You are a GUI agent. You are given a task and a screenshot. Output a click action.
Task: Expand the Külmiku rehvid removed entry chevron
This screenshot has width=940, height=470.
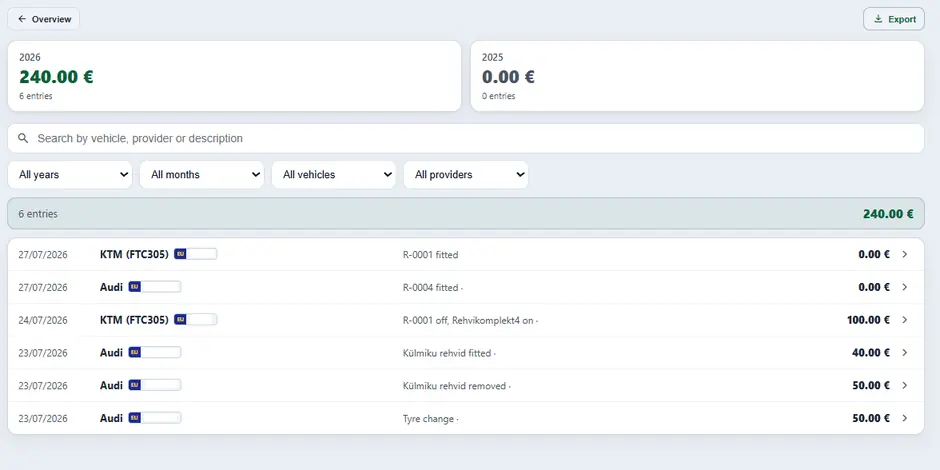905,385
